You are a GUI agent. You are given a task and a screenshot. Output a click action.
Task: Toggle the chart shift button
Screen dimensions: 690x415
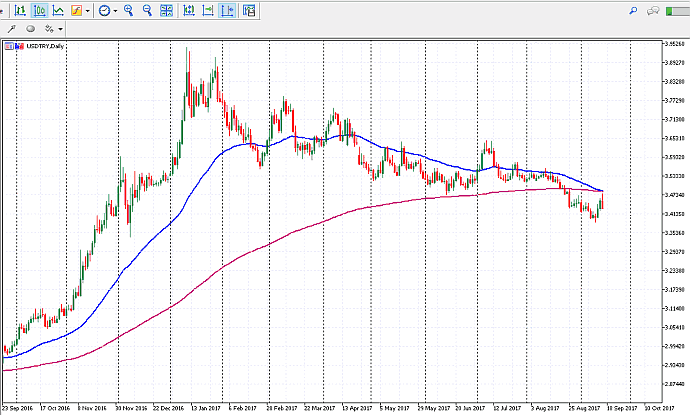pos(207,11)
